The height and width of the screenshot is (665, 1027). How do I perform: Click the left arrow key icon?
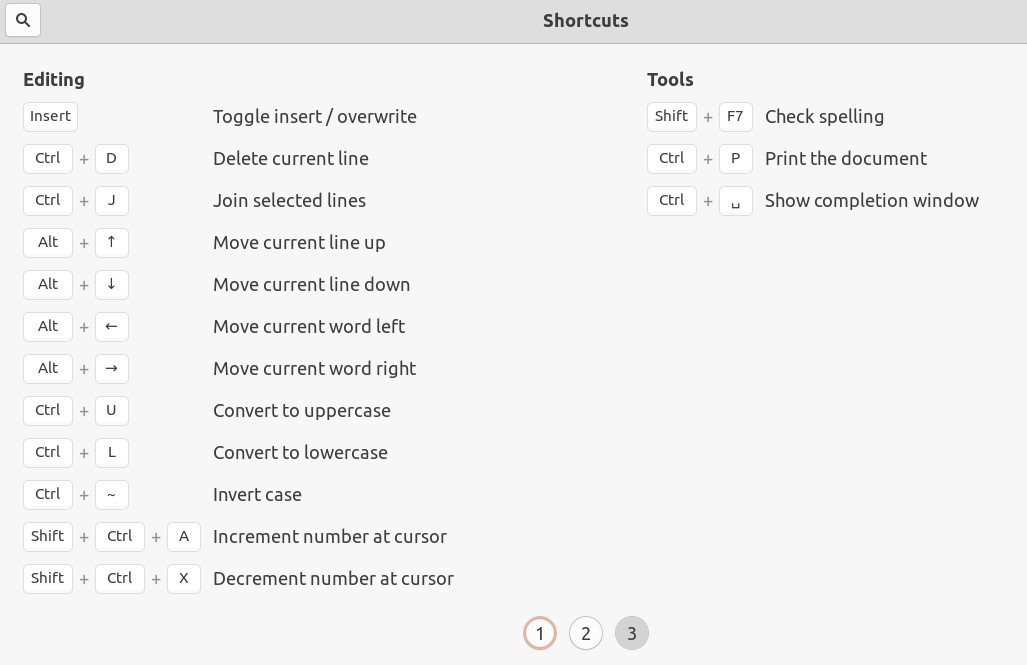point(111,326)
